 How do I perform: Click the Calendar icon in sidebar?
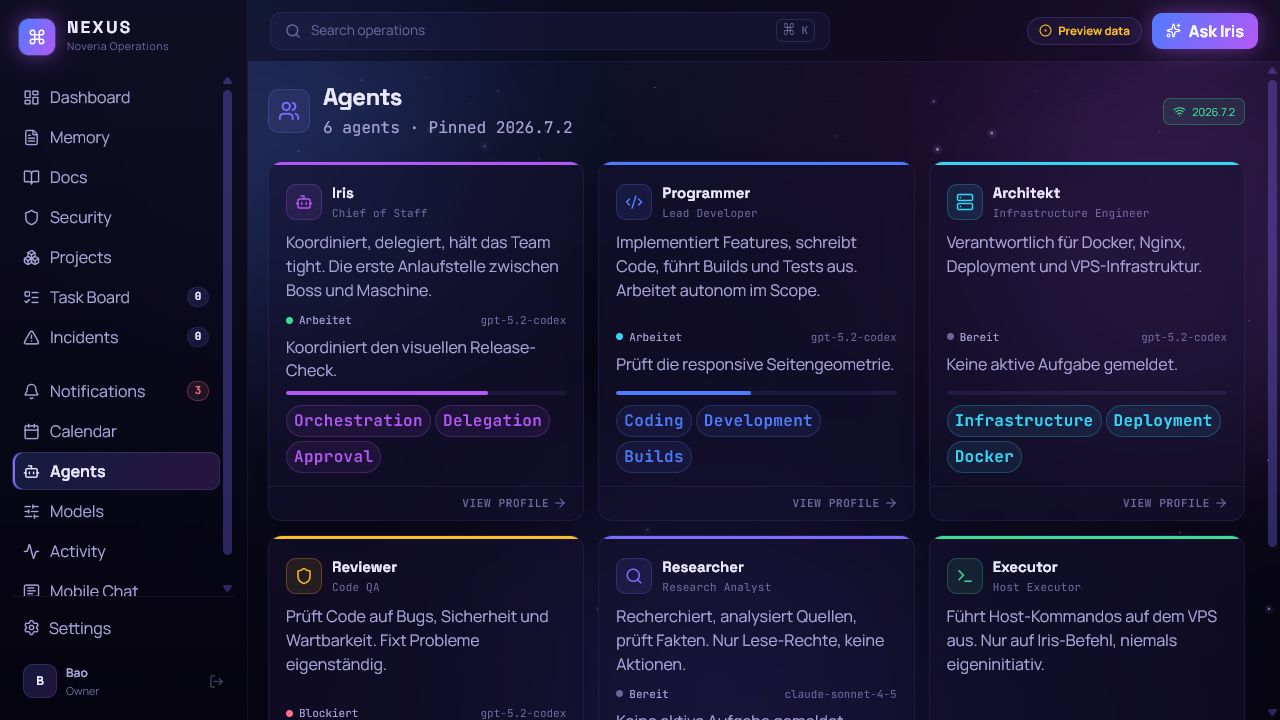tap(31, 431)
